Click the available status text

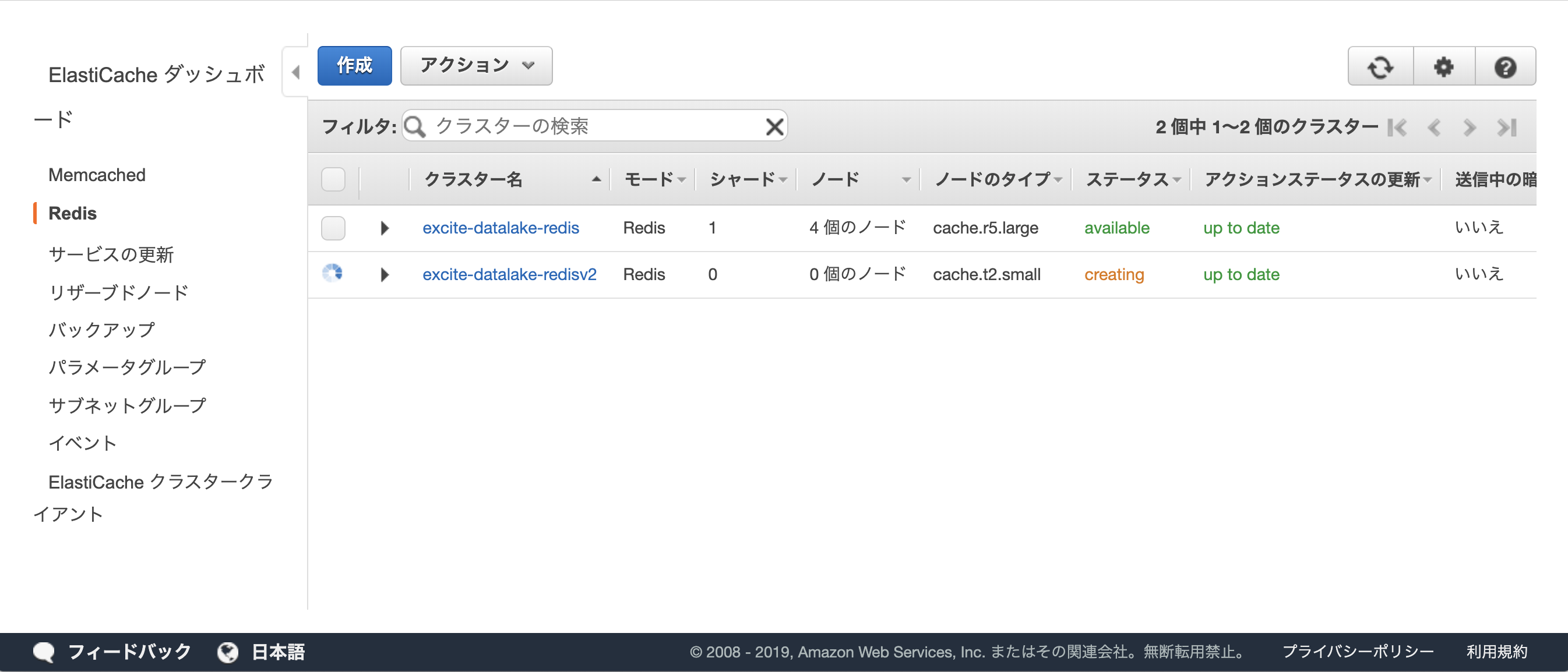pyautogui.click(x=1117, y=228)
